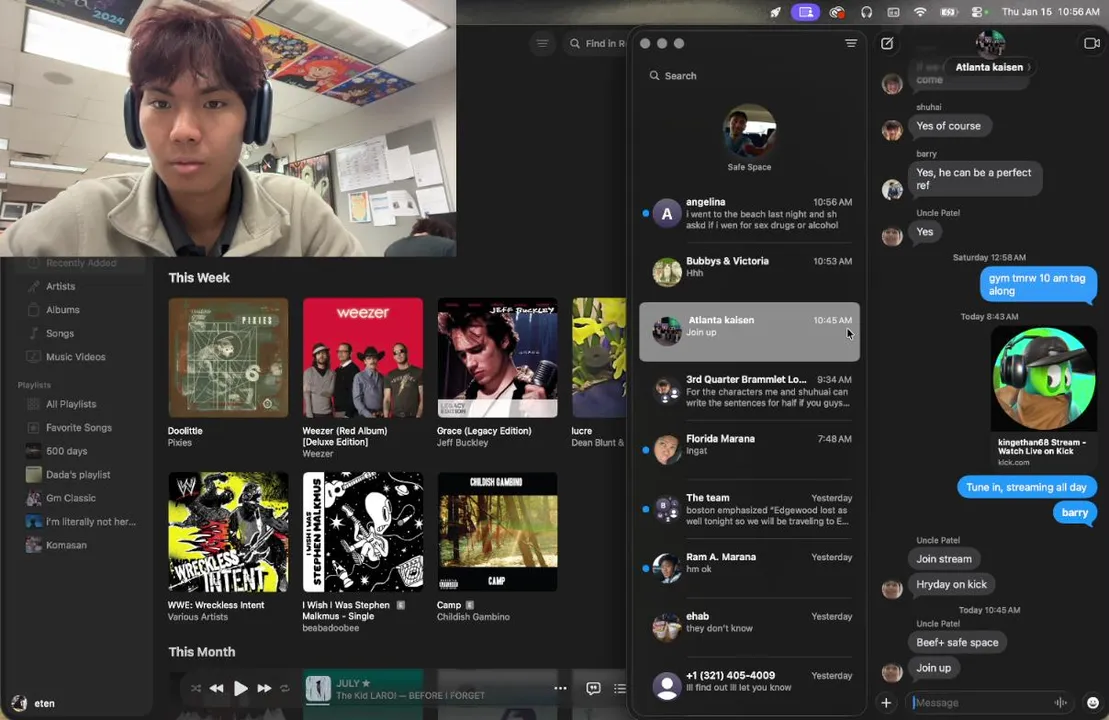The height and width of the screenshot is (720, 1109).
Task: Click the shuffle icon in Music player
Action: [x=196, y=688]
